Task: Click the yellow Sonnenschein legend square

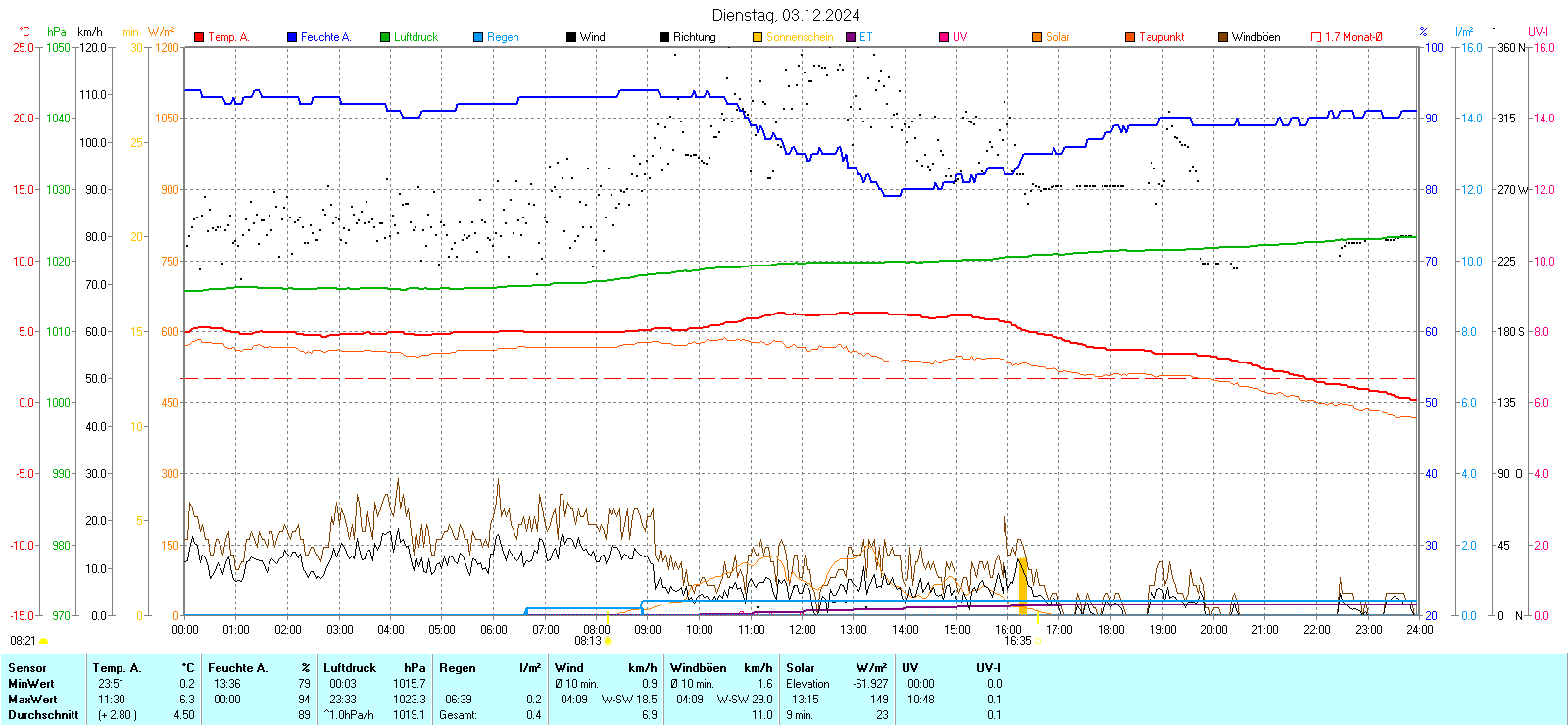Action: click(758, 37)
